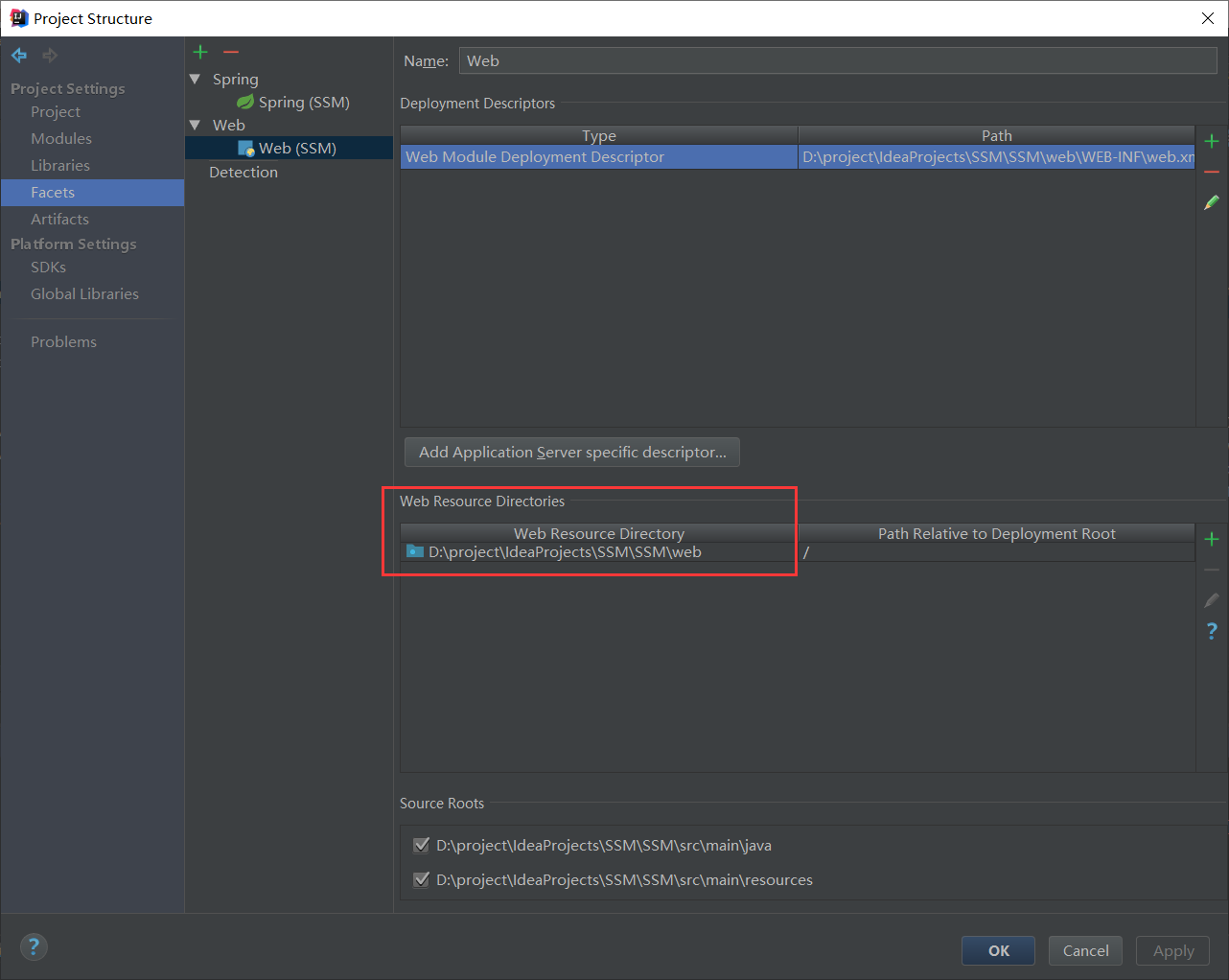Uncheck the src\main\java source root
Viewport: 1229px width, 980px height.
pos(421,845)
